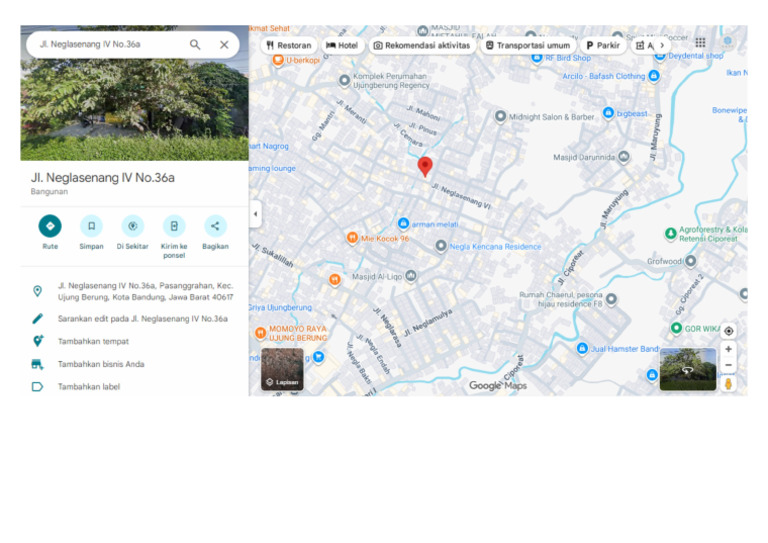
Task: Clear the search with the X icon
Action: click(x=224, y=45)
